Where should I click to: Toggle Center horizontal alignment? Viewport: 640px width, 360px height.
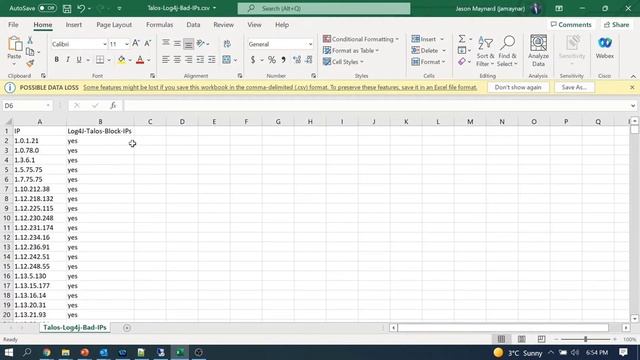pos(177,60)
